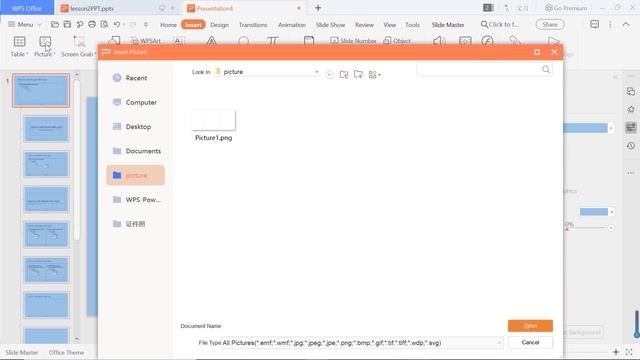The image size is (640, 360).
Task: Click the back navigation icon in dialog toolbar
Action: 329,75
